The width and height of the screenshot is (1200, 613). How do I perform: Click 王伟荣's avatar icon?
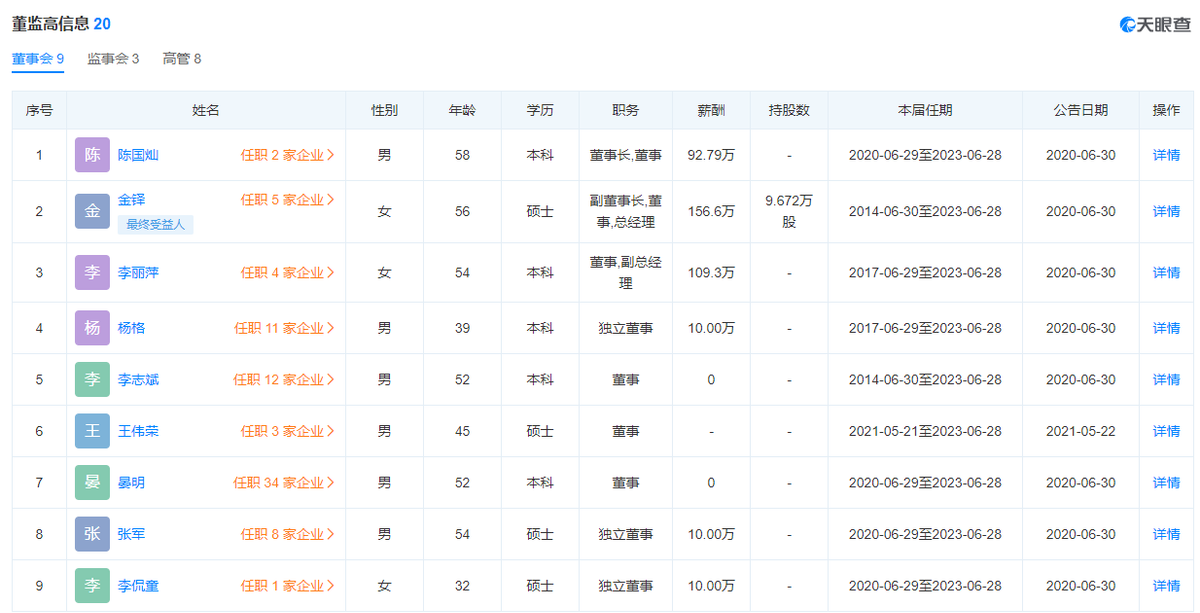91,431
